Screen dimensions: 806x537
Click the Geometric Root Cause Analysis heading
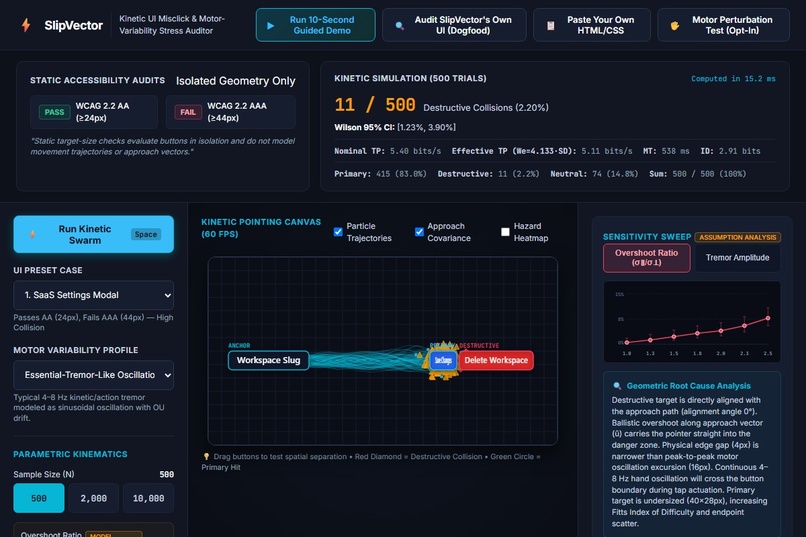pyautogui.click(x=689, y=386)
